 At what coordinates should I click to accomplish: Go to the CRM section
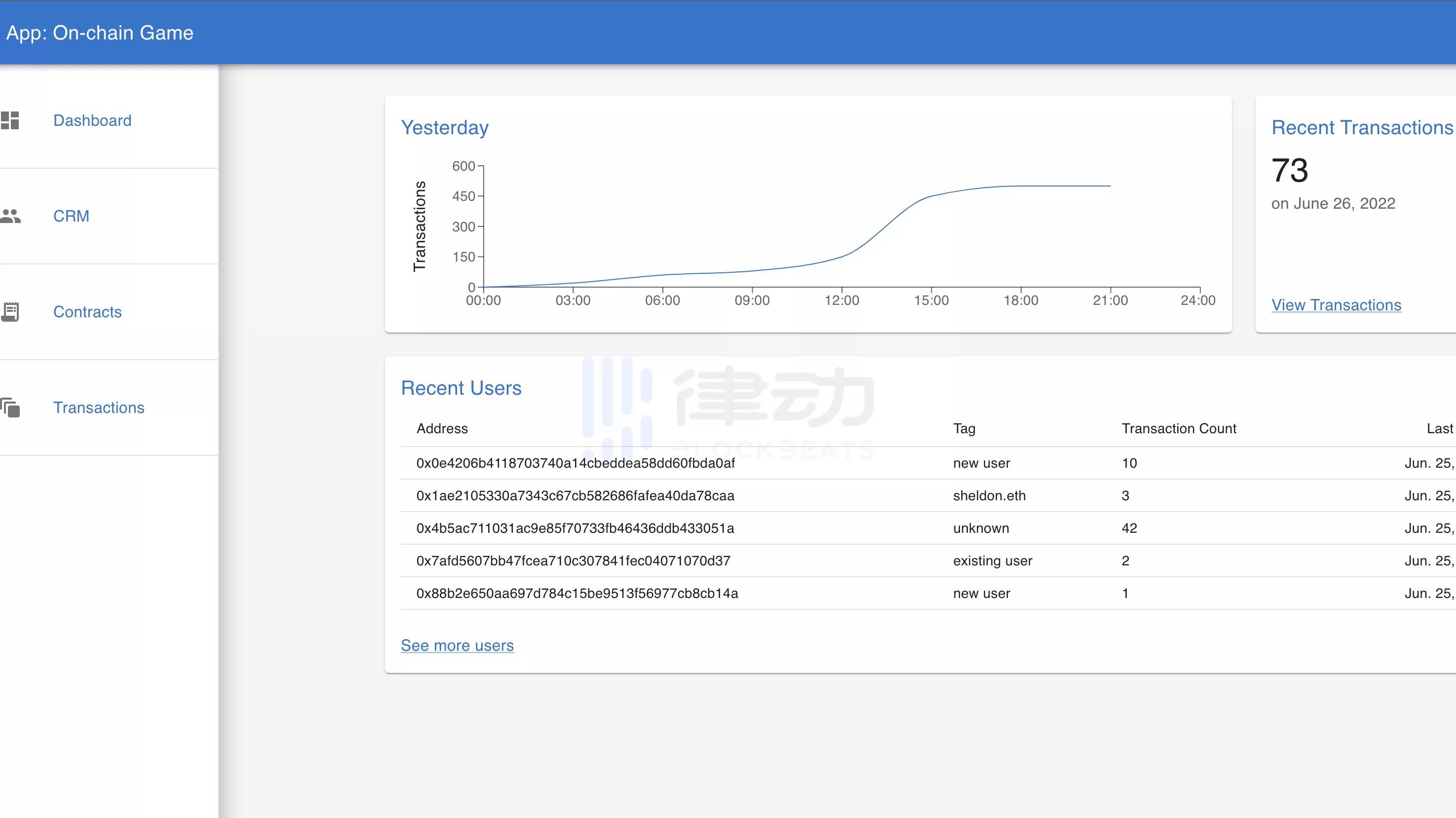(71, 216)
